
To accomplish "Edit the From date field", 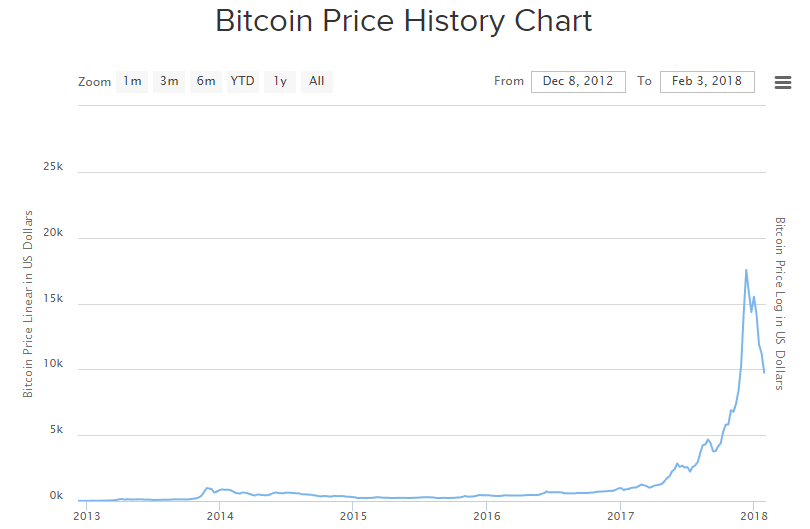I will point(578,82).
